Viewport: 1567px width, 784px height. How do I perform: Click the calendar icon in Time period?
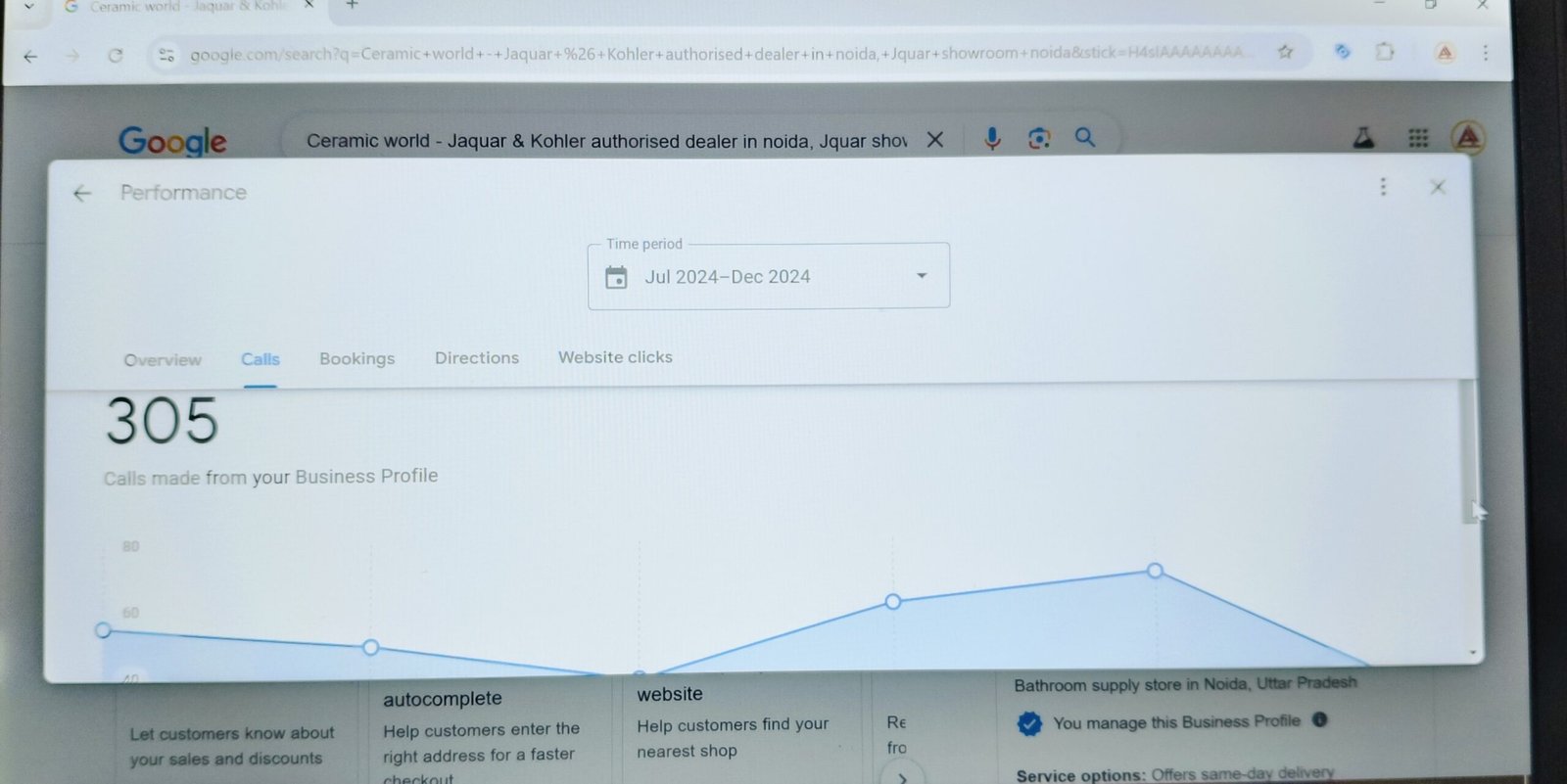coord(616,278)
